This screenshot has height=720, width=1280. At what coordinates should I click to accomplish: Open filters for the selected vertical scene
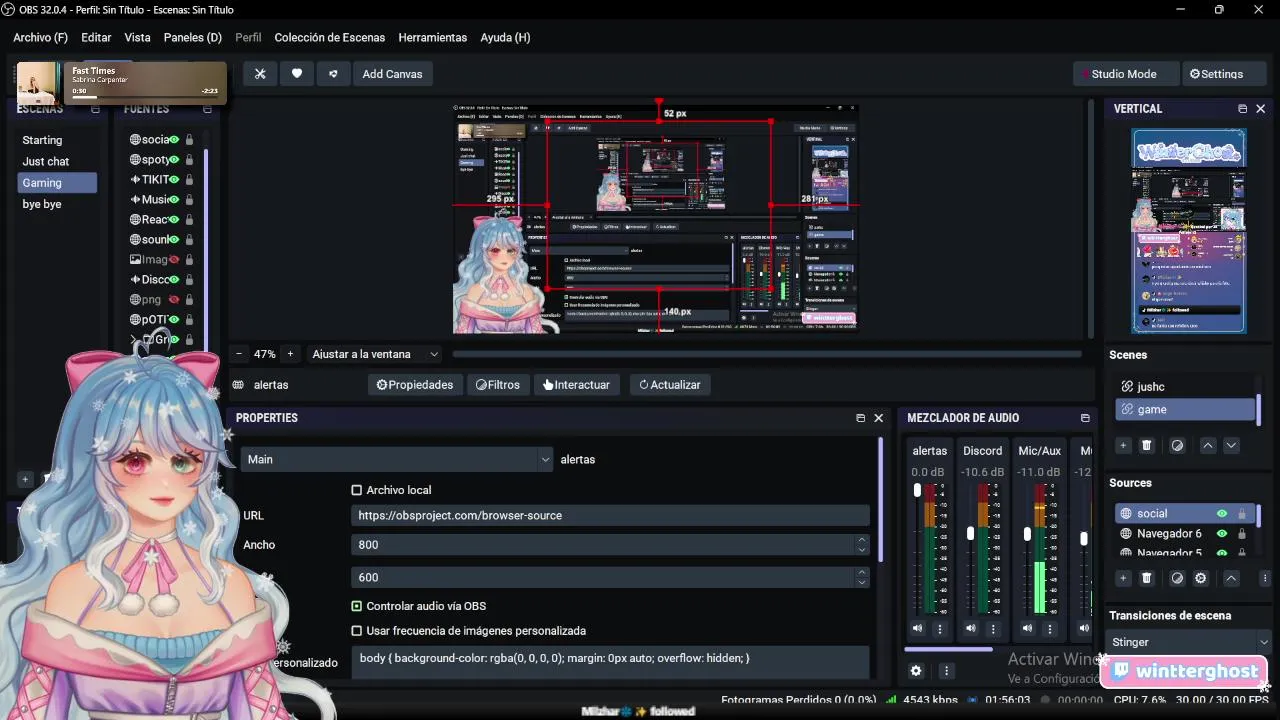[1177, 445]
